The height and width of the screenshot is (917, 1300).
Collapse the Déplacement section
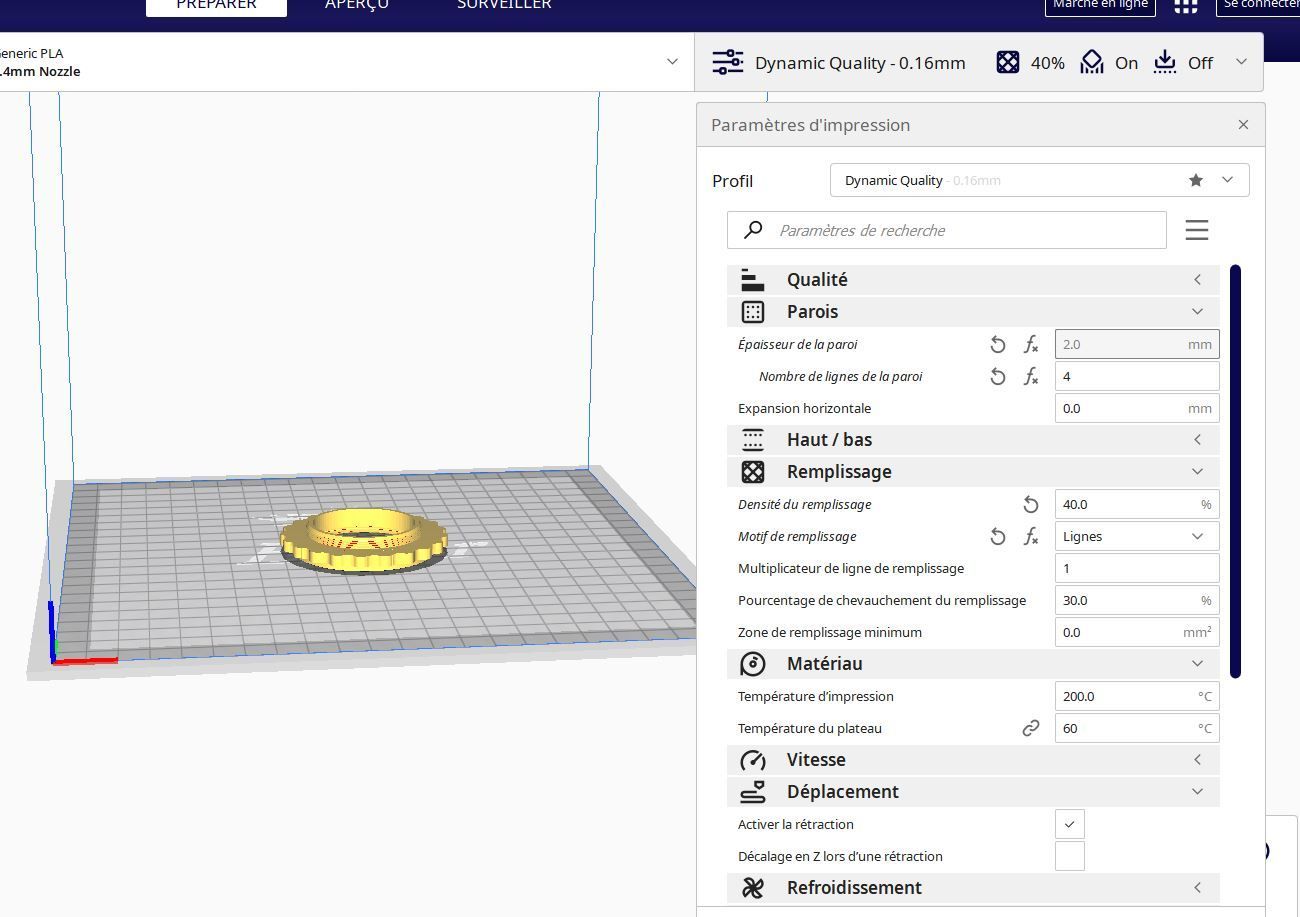(x=1198, y=792)
